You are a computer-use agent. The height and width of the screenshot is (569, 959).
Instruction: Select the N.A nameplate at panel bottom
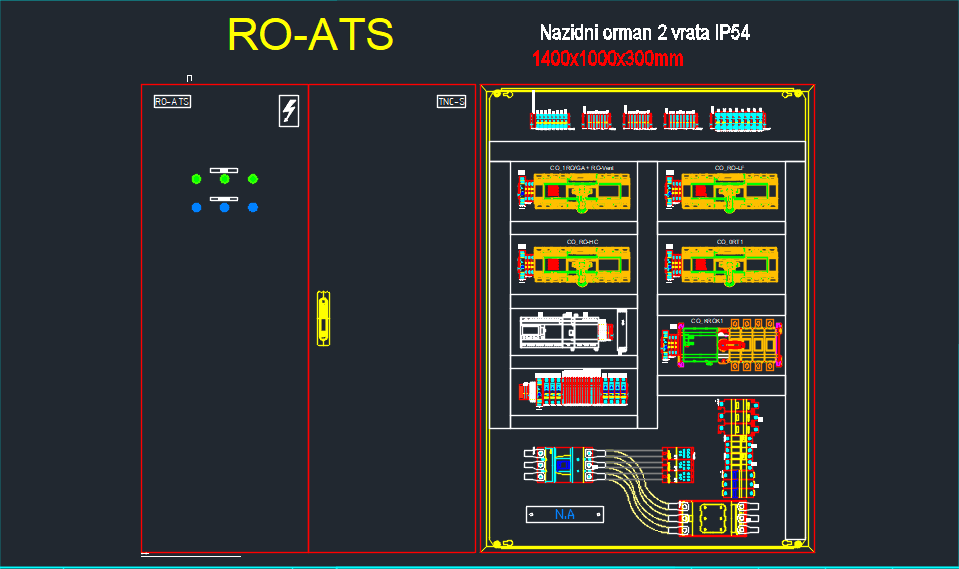(565, 514)
